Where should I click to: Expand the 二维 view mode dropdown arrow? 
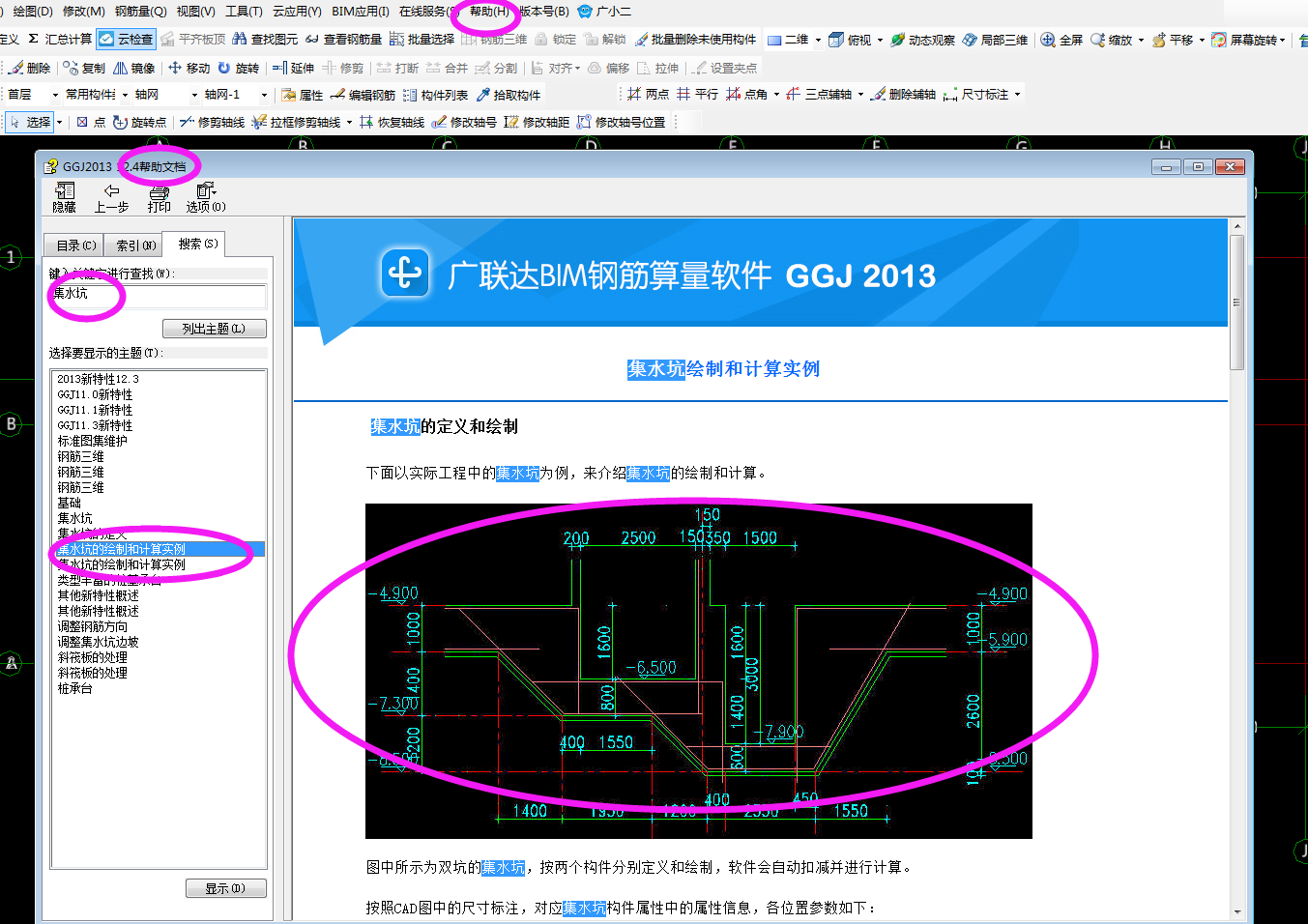click(818, 40)
